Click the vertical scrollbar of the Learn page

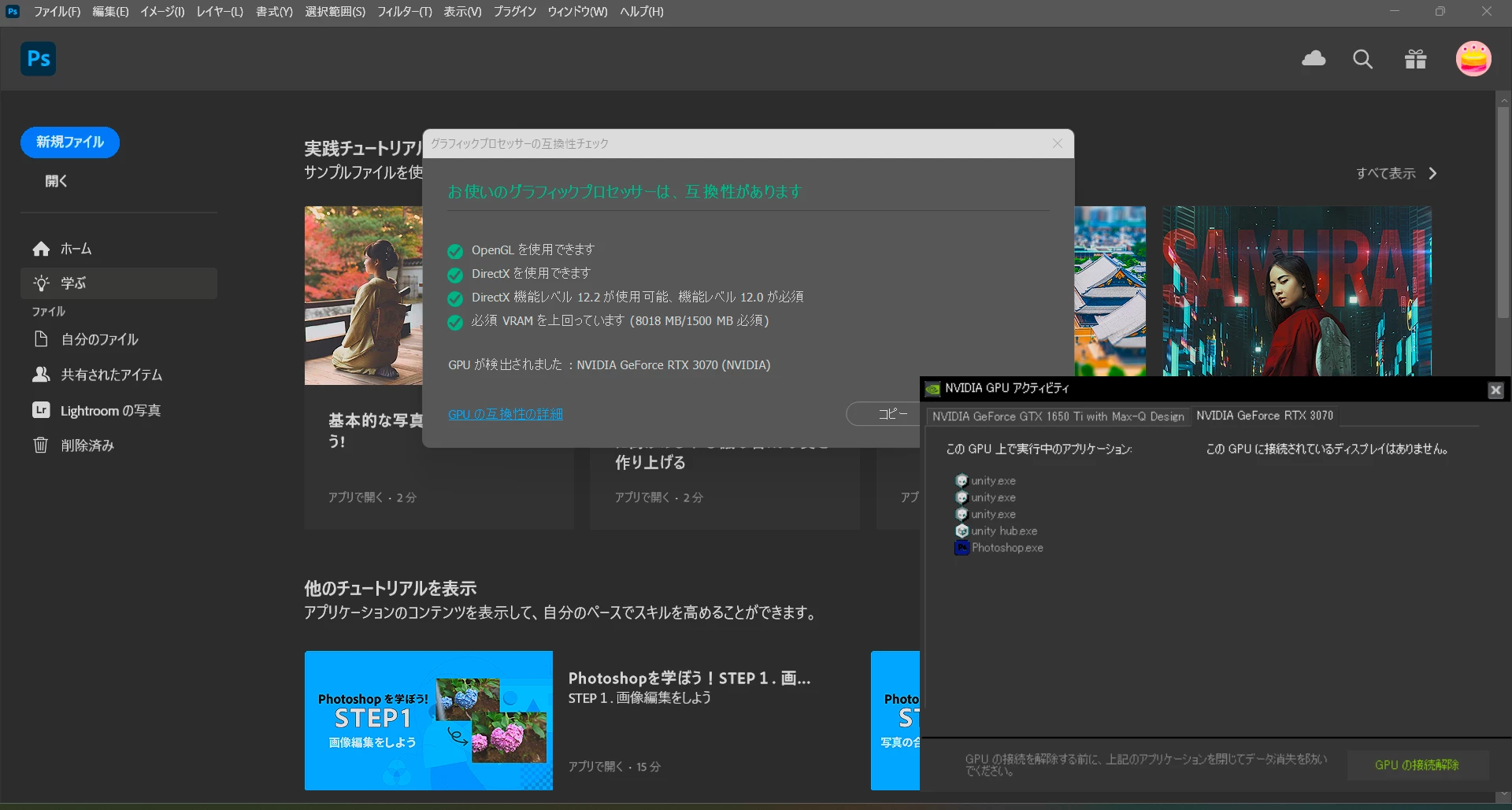1503,213
